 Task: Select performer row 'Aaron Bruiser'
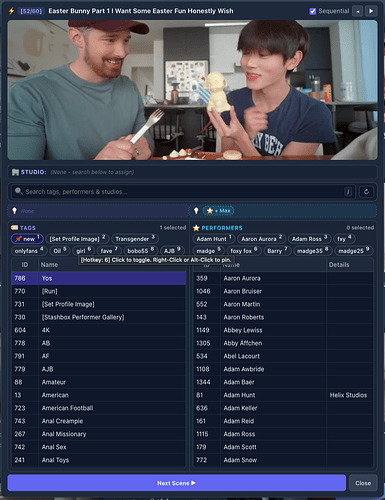[x=283, y=291]
